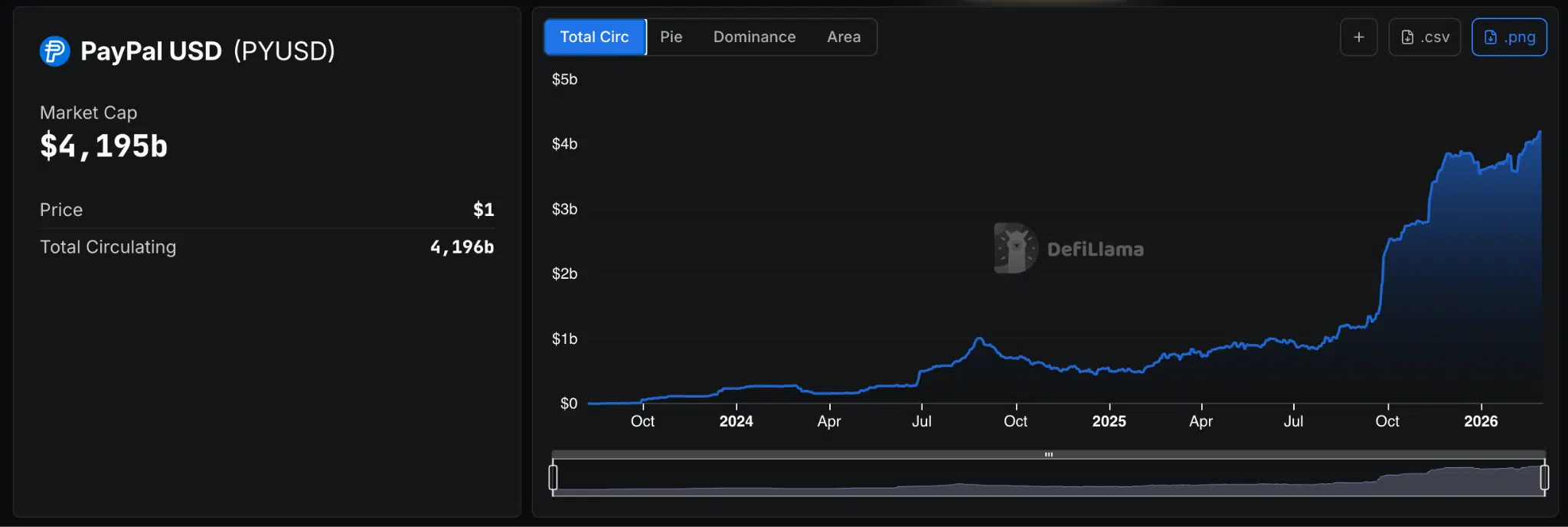Click the right handle of the timeline selector
The height and width of the screenshot is (527, 1568).
pos(1545,477)
